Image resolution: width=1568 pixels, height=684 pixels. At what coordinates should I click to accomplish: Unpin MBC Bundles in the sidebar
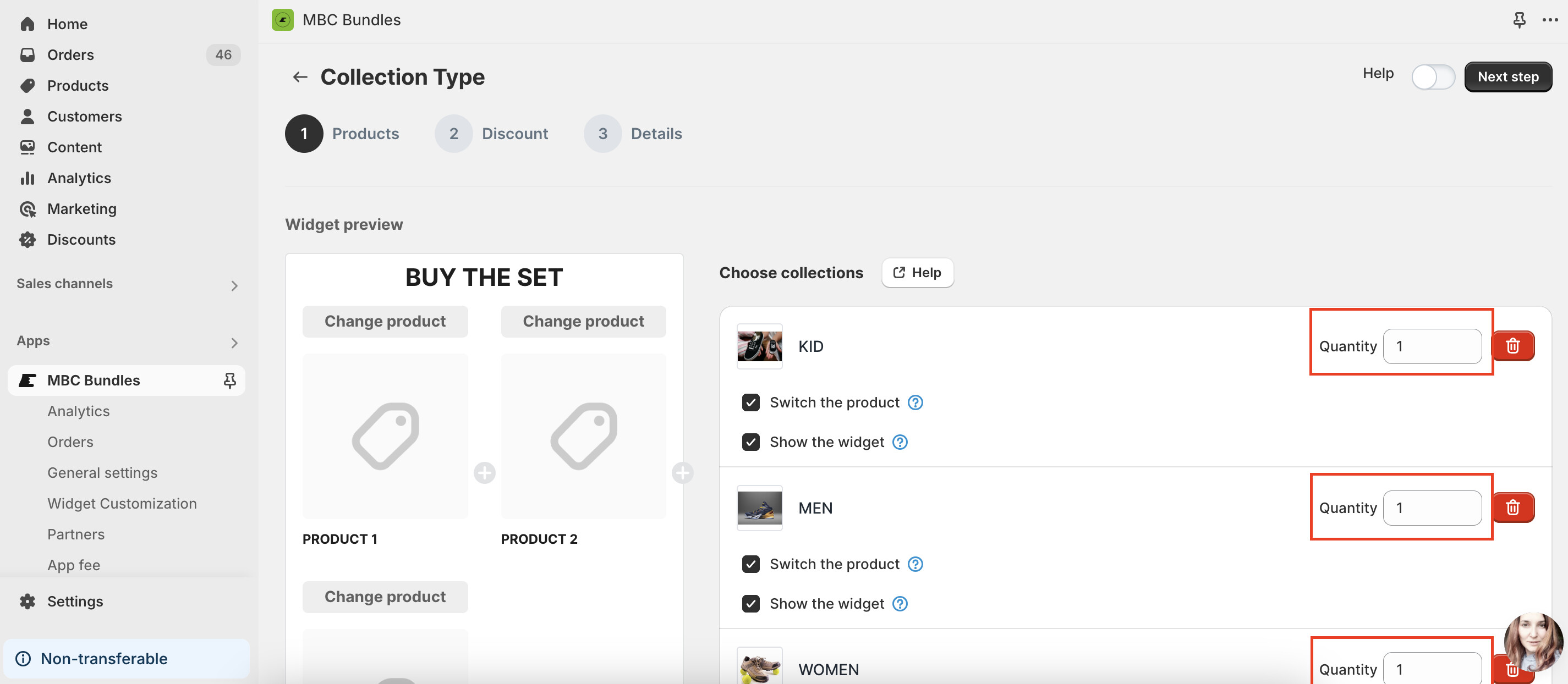[229, 380]
